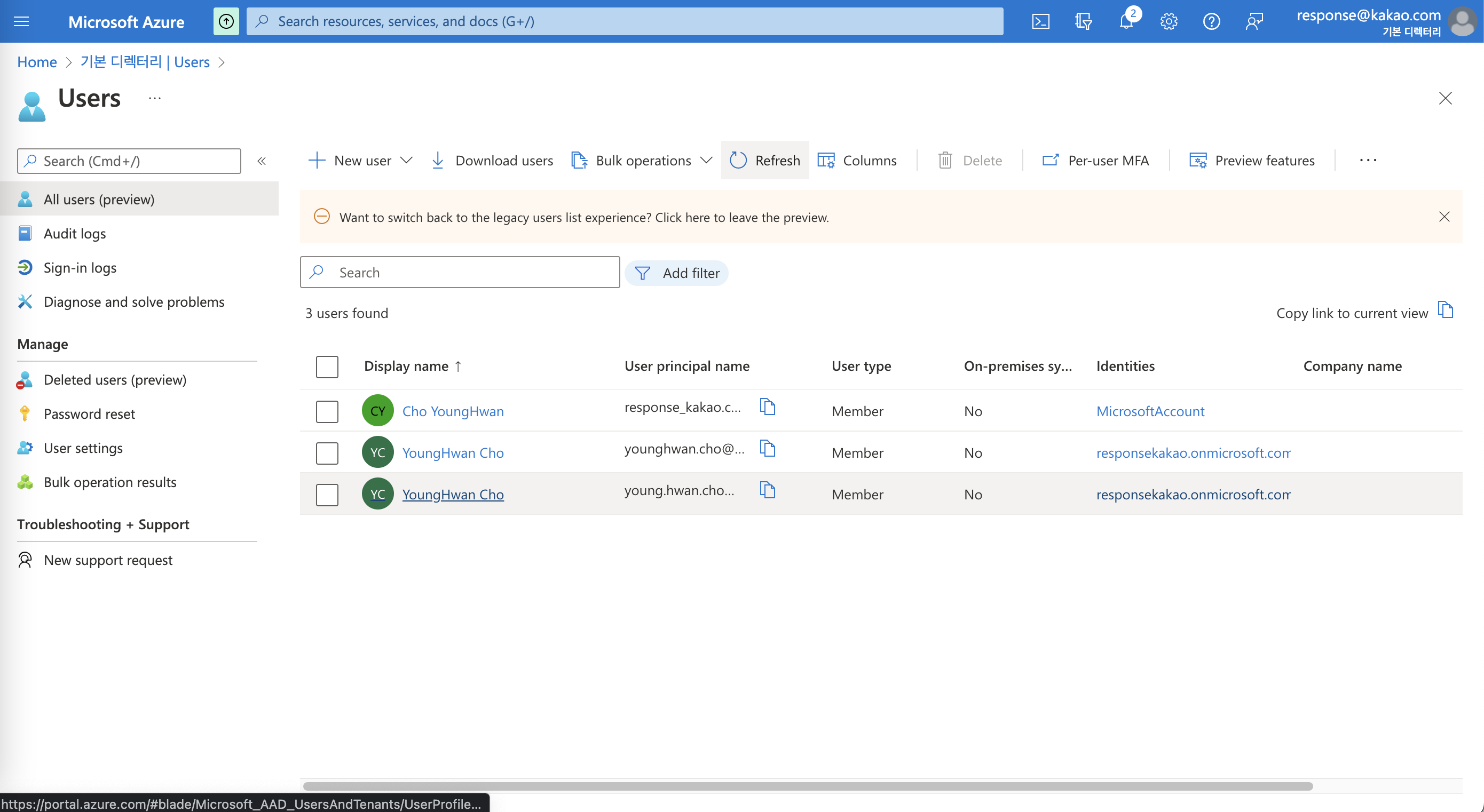Click the horizontal scrollbar under table
This screenshot has height=812, width=1484.
pos(808,785)
